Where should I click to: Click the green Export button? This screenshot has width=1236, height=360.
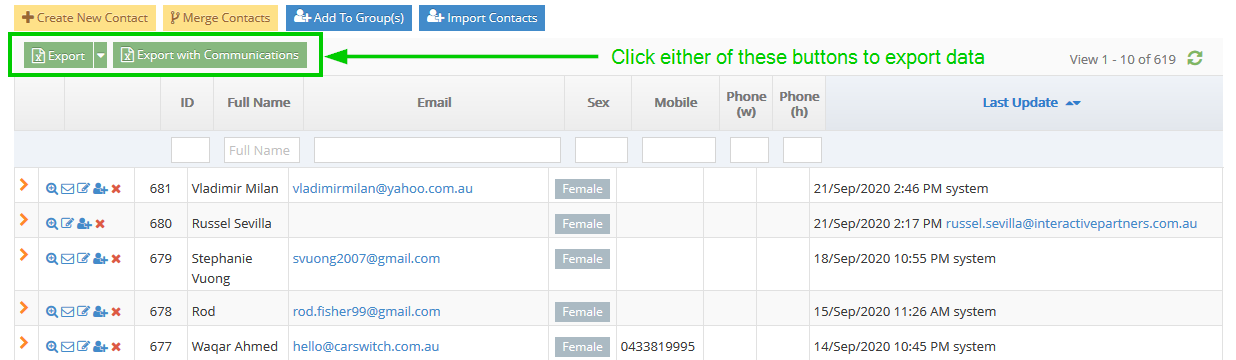pos(58,56)
